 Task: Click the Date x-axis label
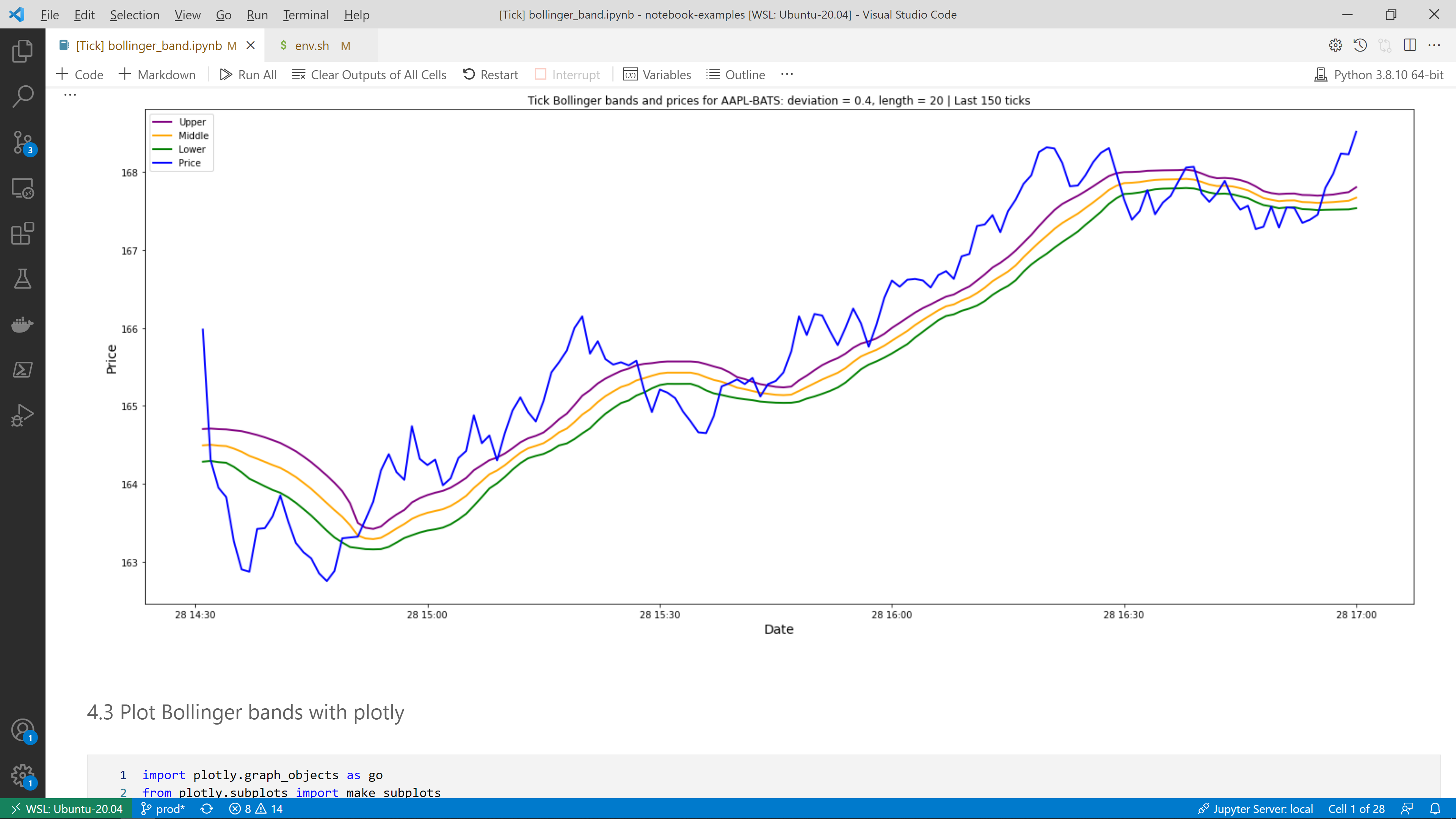(x=779, y=629)
